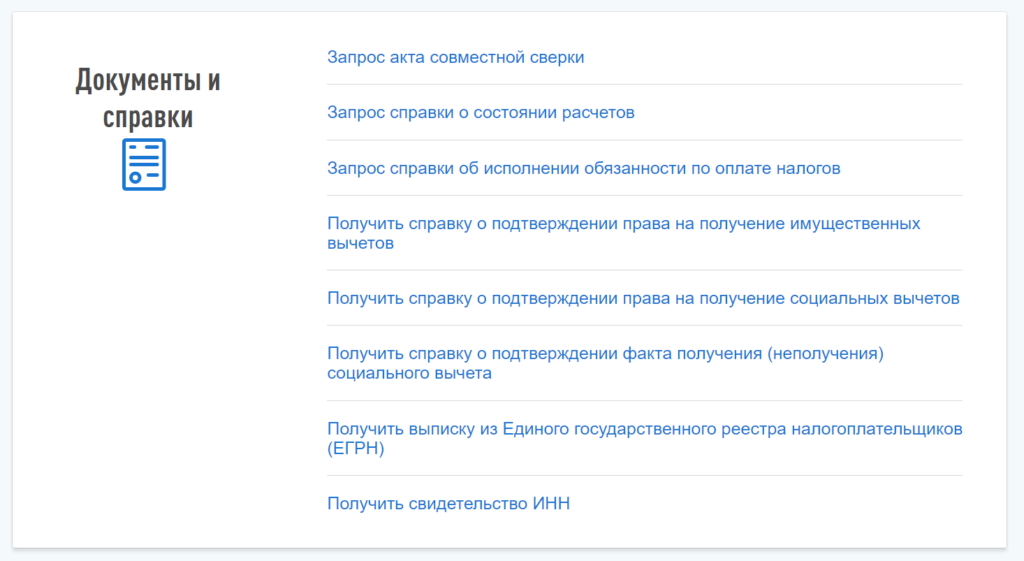The width and height of the screenshot is (1024, 561).
Task: Click divider line below Запрос акта совместной сверки
Action: point(644,85)
